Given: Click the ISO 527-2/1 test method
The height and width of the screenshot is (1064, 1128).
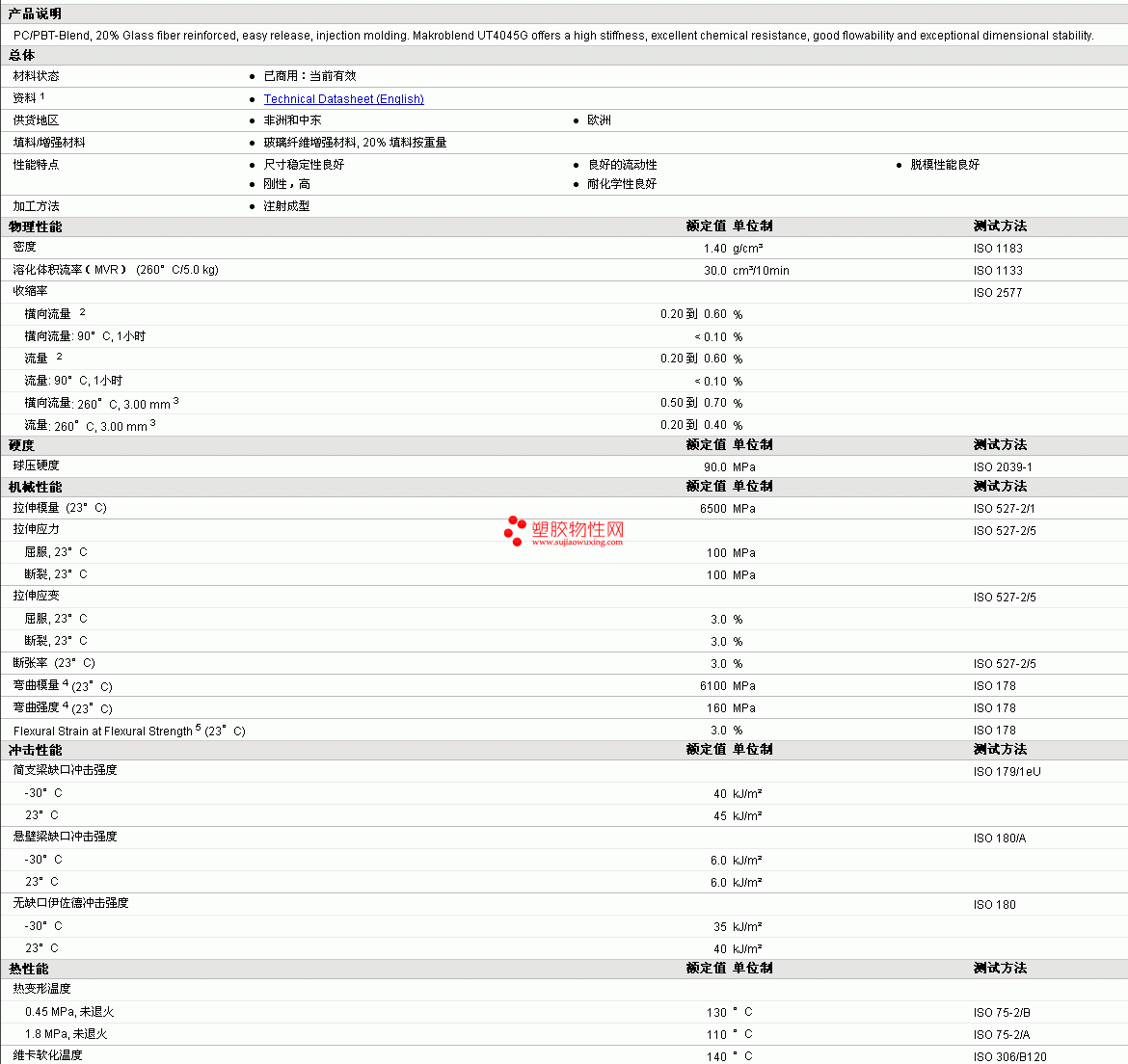Looking at the screenshot, I should pos(1005,509).
